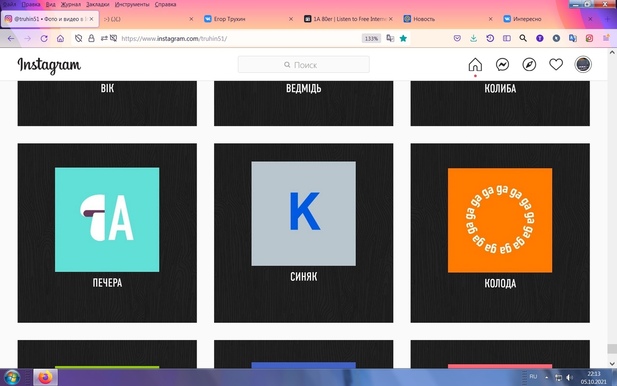Open the Правка menu
The image size is (617, 386).
pos(31,4)
